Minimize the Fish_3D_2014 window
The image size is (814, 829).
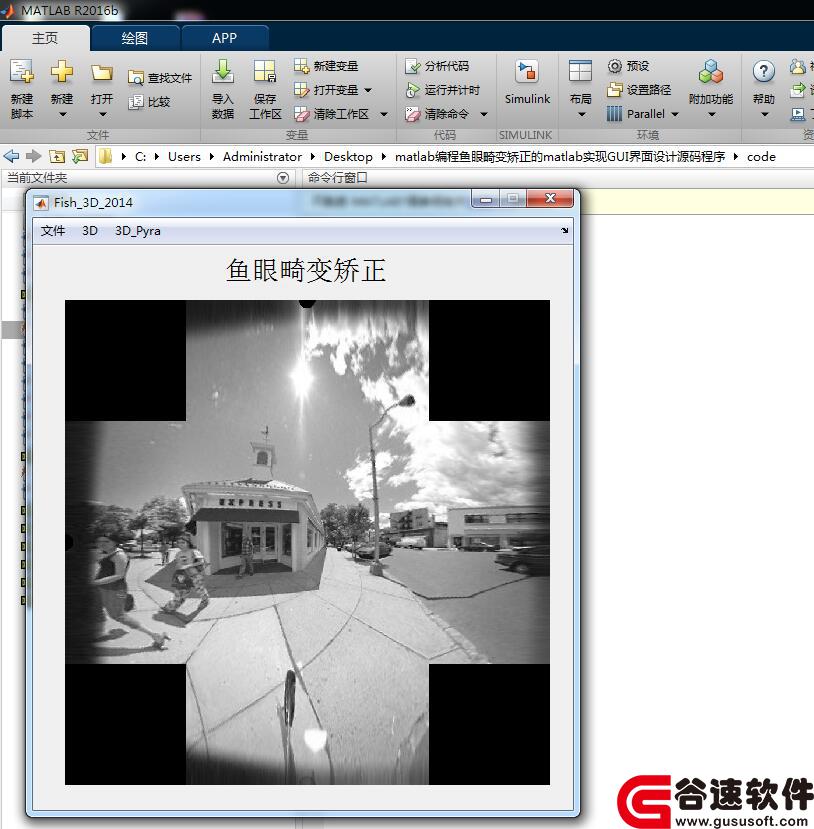tap(486, 199)
